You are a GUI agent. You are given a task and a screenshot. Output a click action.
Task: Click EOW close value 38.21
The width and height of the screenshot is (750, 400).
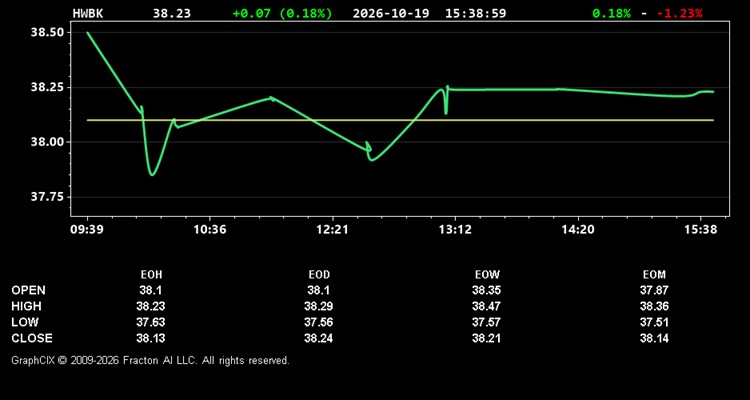(486, 338)
